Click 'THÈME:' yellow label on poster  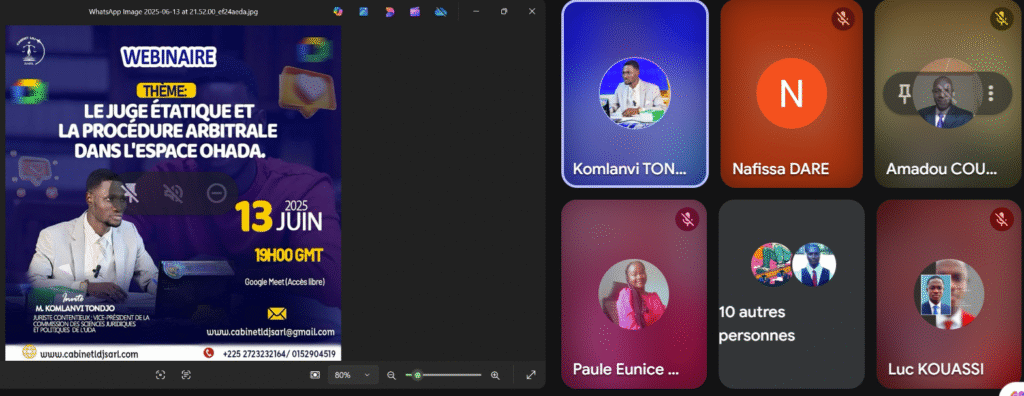pyautogui.click(x=166, y=91)
